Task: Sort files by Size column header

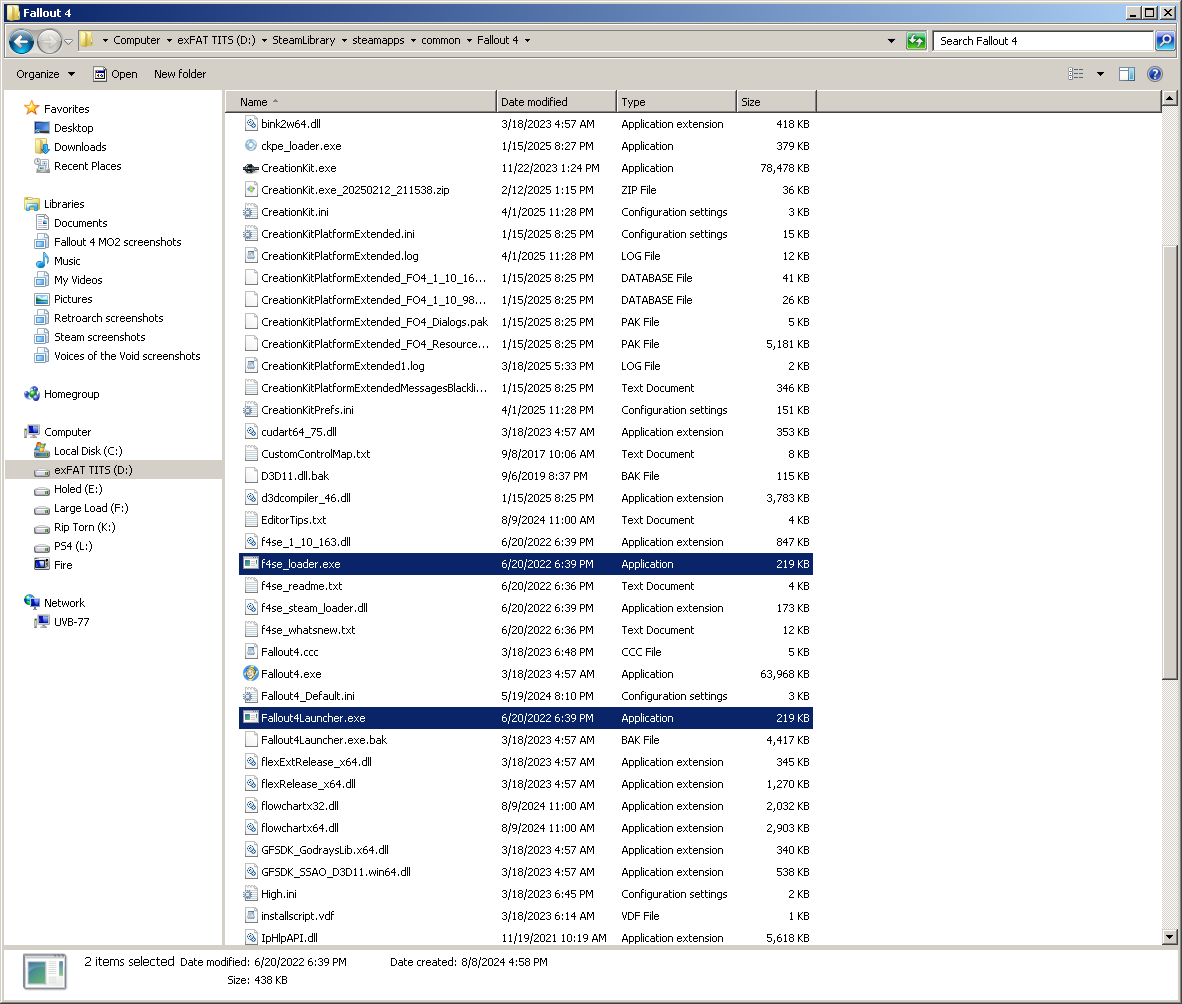Action: coord(776,102)
